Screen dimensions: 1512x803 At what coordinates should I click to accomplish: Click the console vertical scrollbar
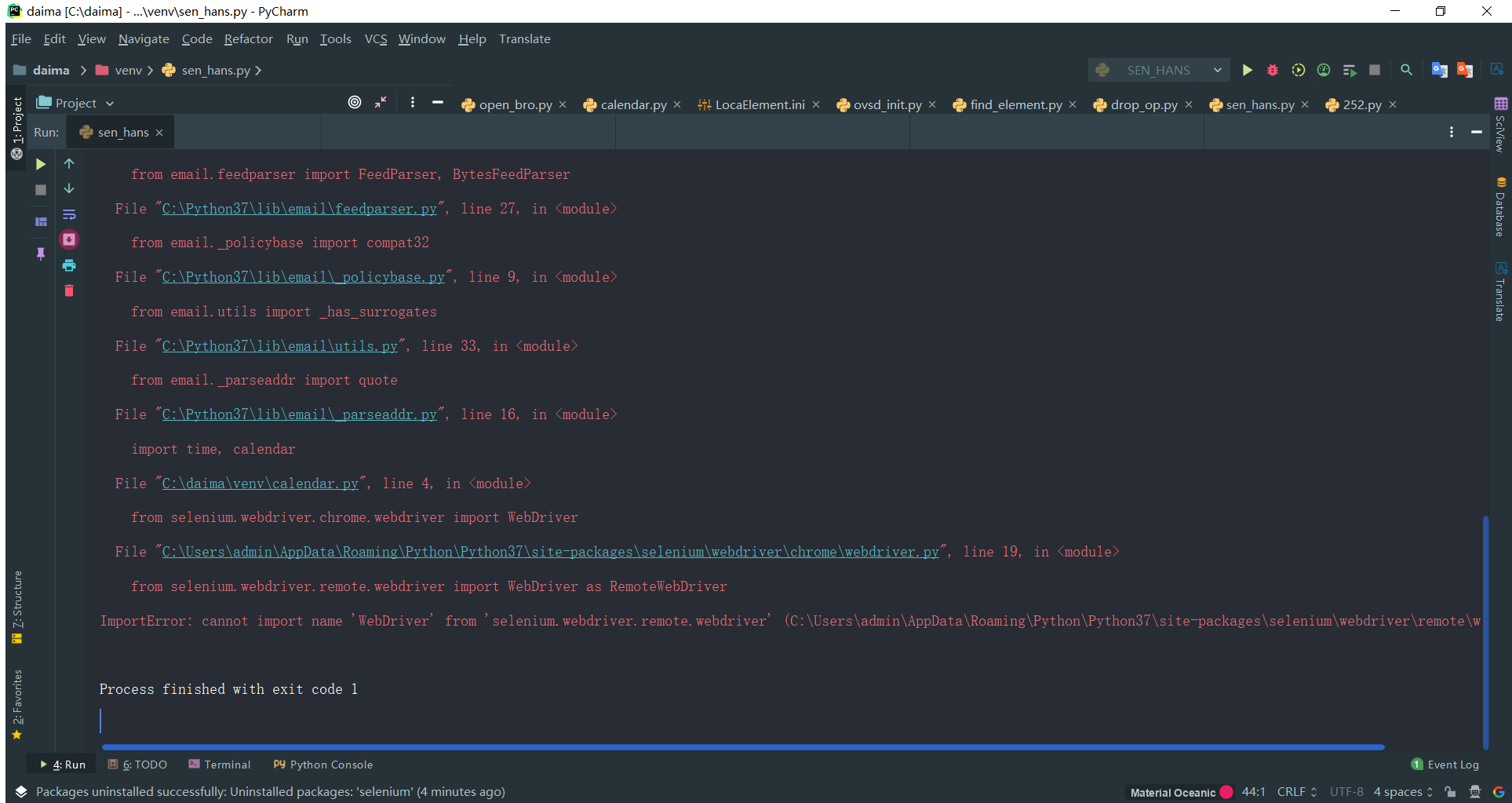[x=1485, y=631]
